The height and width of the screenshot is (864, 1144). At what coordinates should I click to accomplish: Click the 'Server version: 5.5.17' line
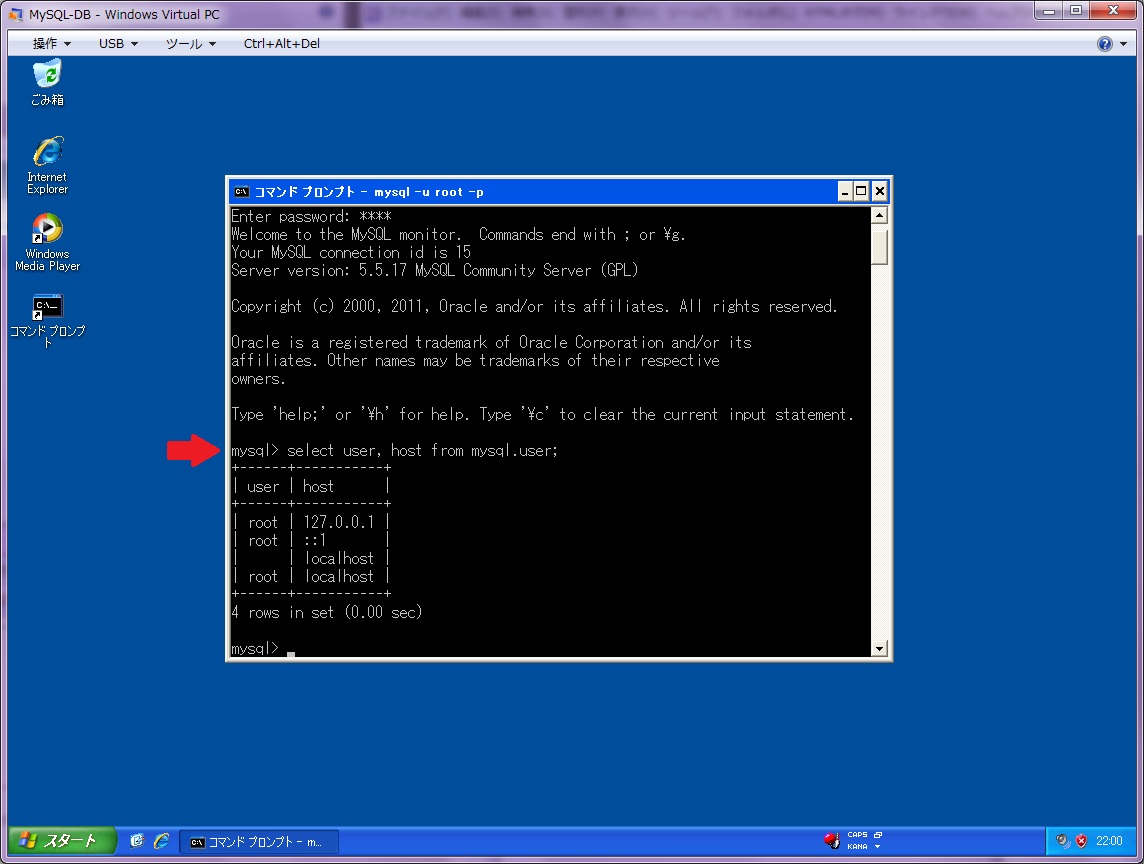[x=435, y=270]
